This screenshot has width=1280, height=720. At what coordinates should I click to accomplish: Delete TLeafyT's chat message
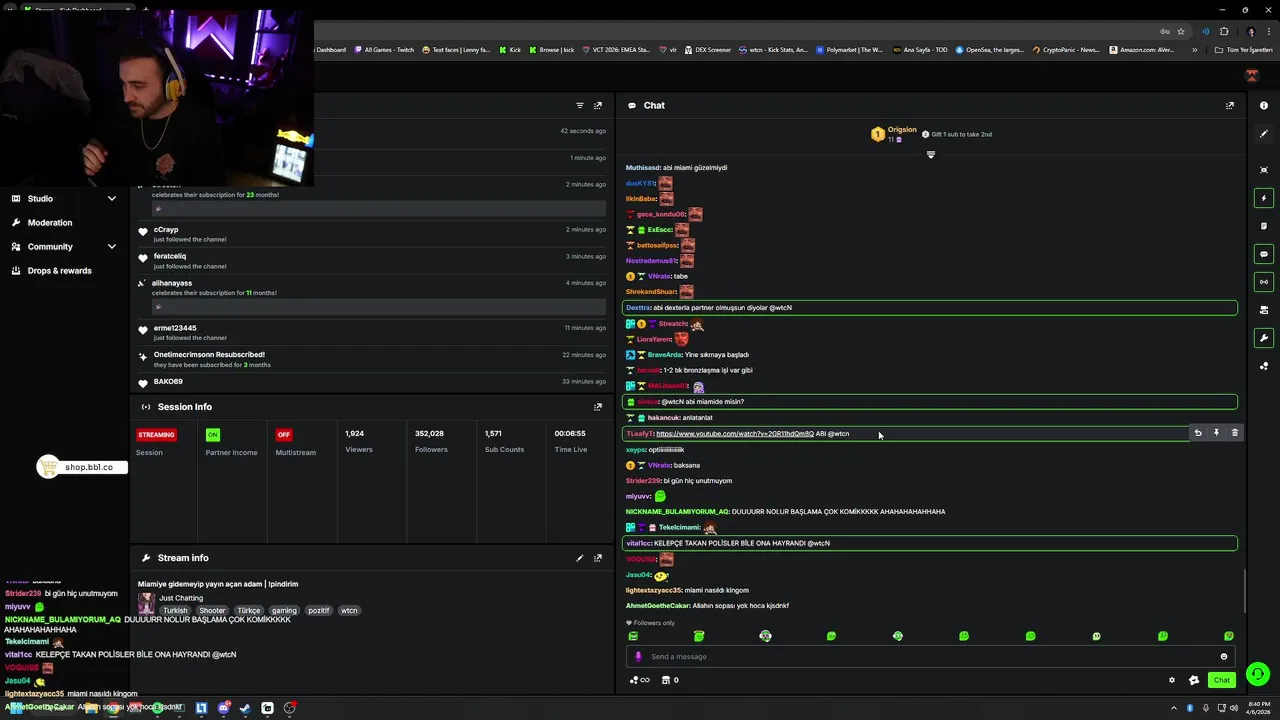[1234, 433]
